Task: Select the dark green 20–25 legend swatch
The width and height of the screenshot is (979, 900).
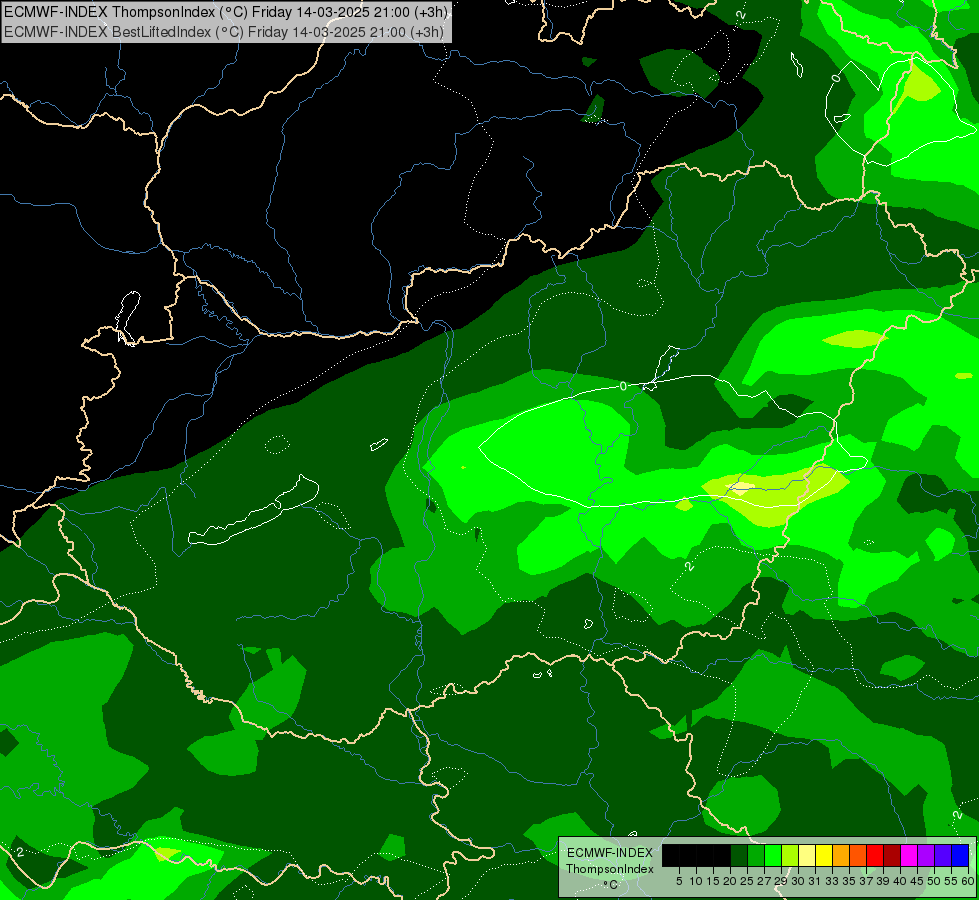Action: pos(739,855)
